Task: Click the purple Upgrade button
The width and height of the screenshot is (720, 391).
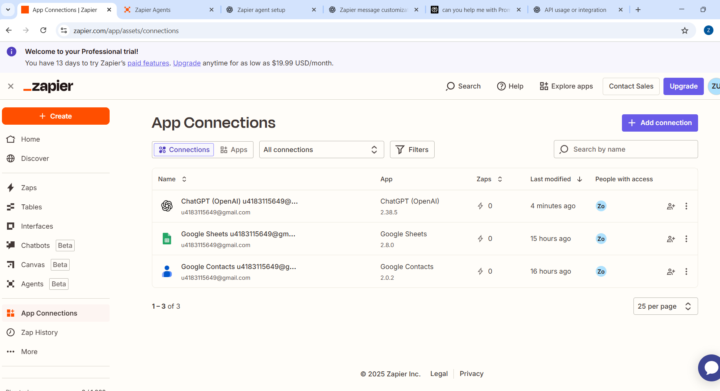Action: (x=683, y=86)
